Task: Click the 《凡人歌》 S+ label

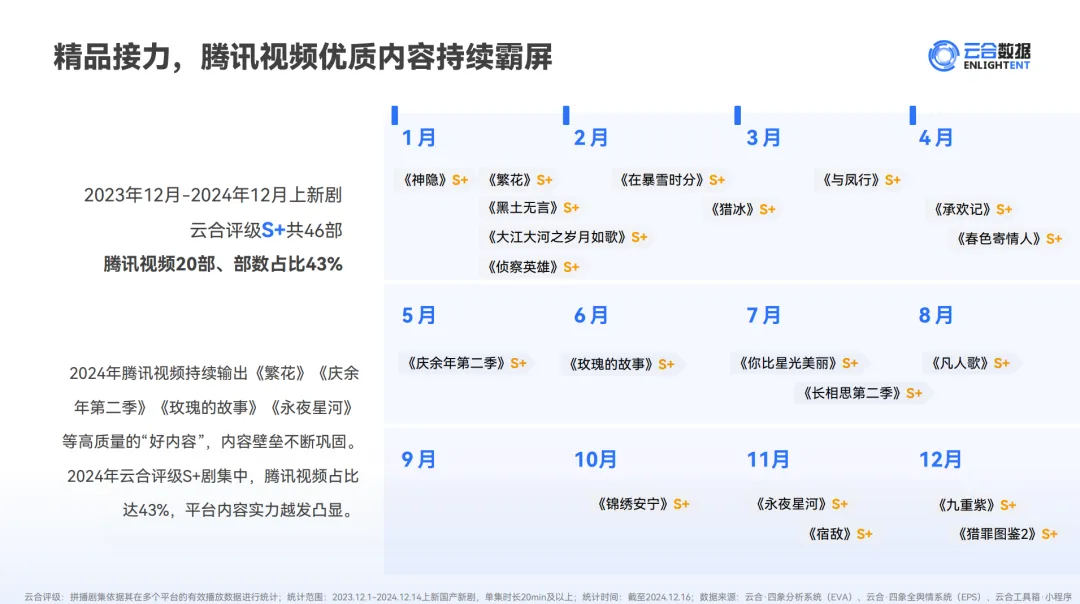Action: 969,363
